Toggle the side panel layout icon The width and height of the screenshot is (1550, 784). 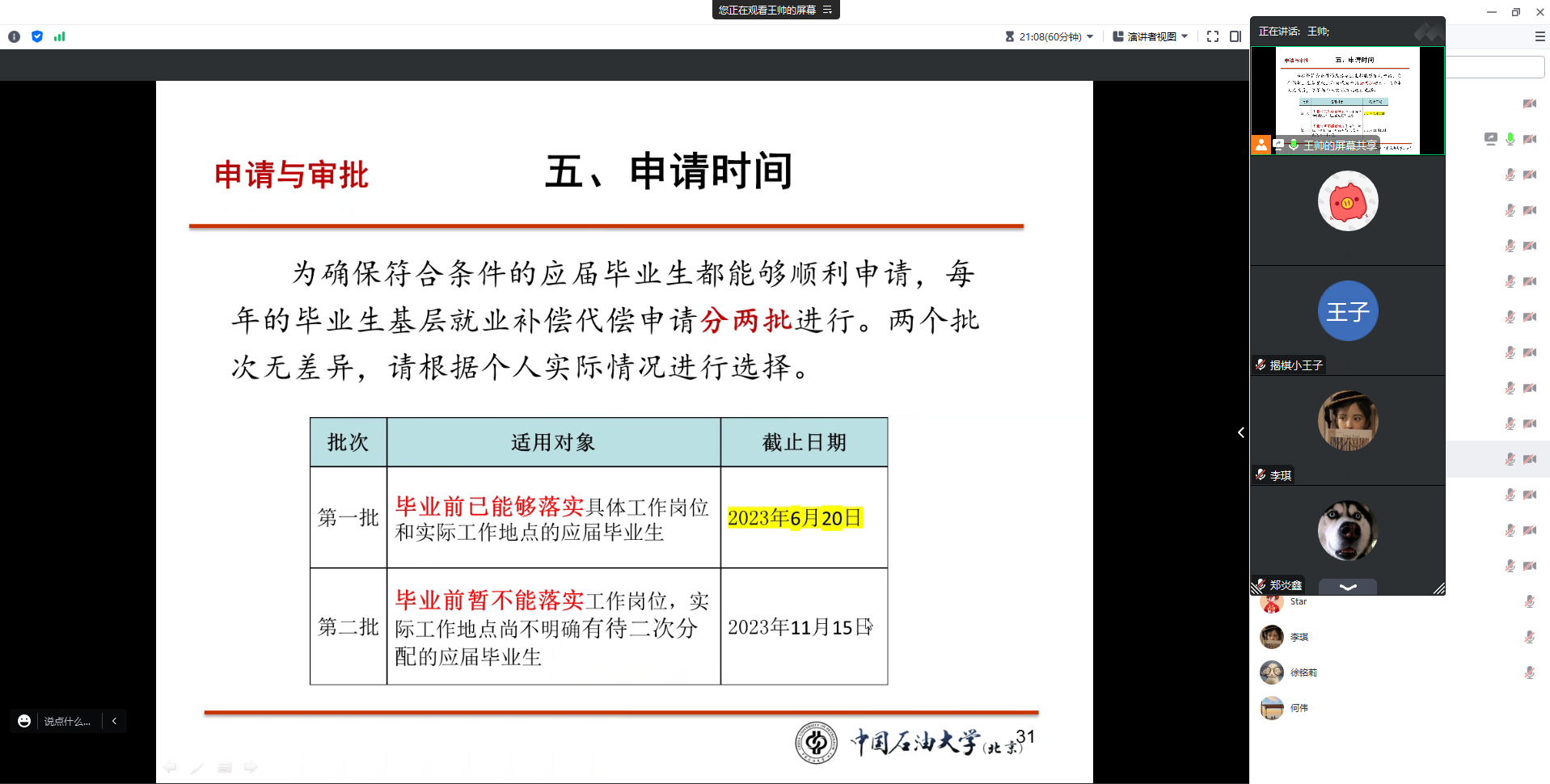pos(1235,36)
